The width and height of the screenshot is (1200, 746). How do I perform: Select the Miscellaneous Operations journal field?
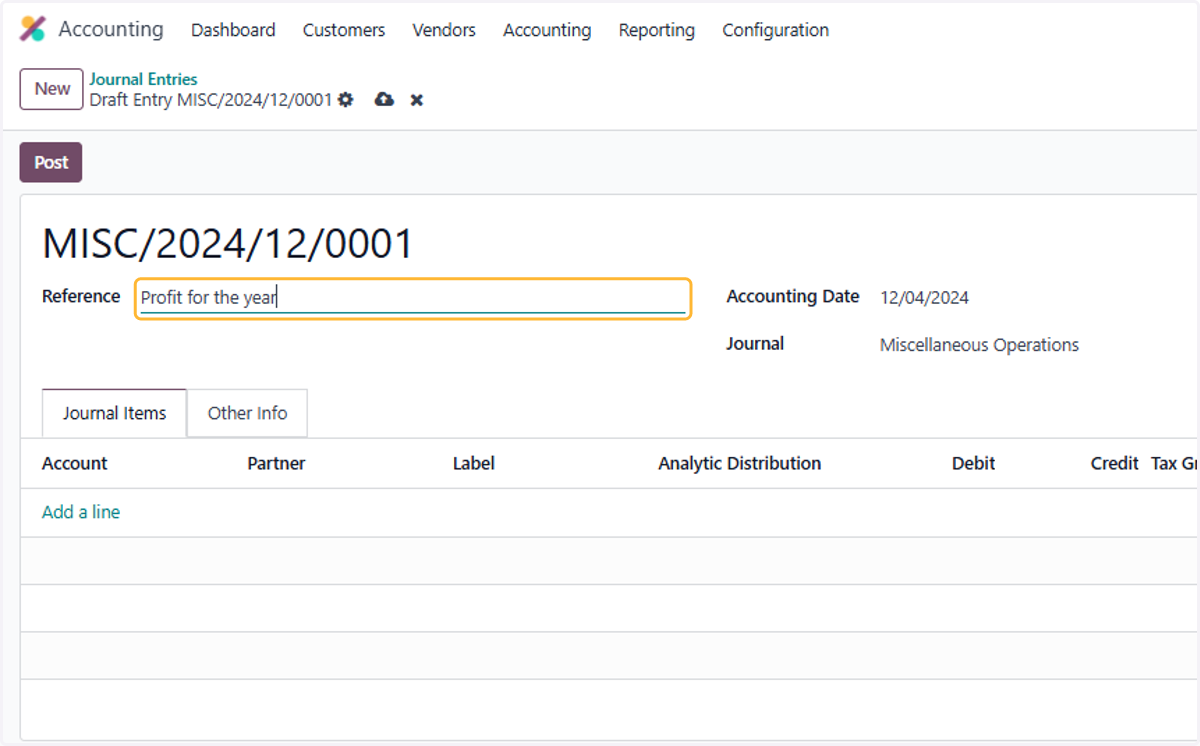click(979, 345)
